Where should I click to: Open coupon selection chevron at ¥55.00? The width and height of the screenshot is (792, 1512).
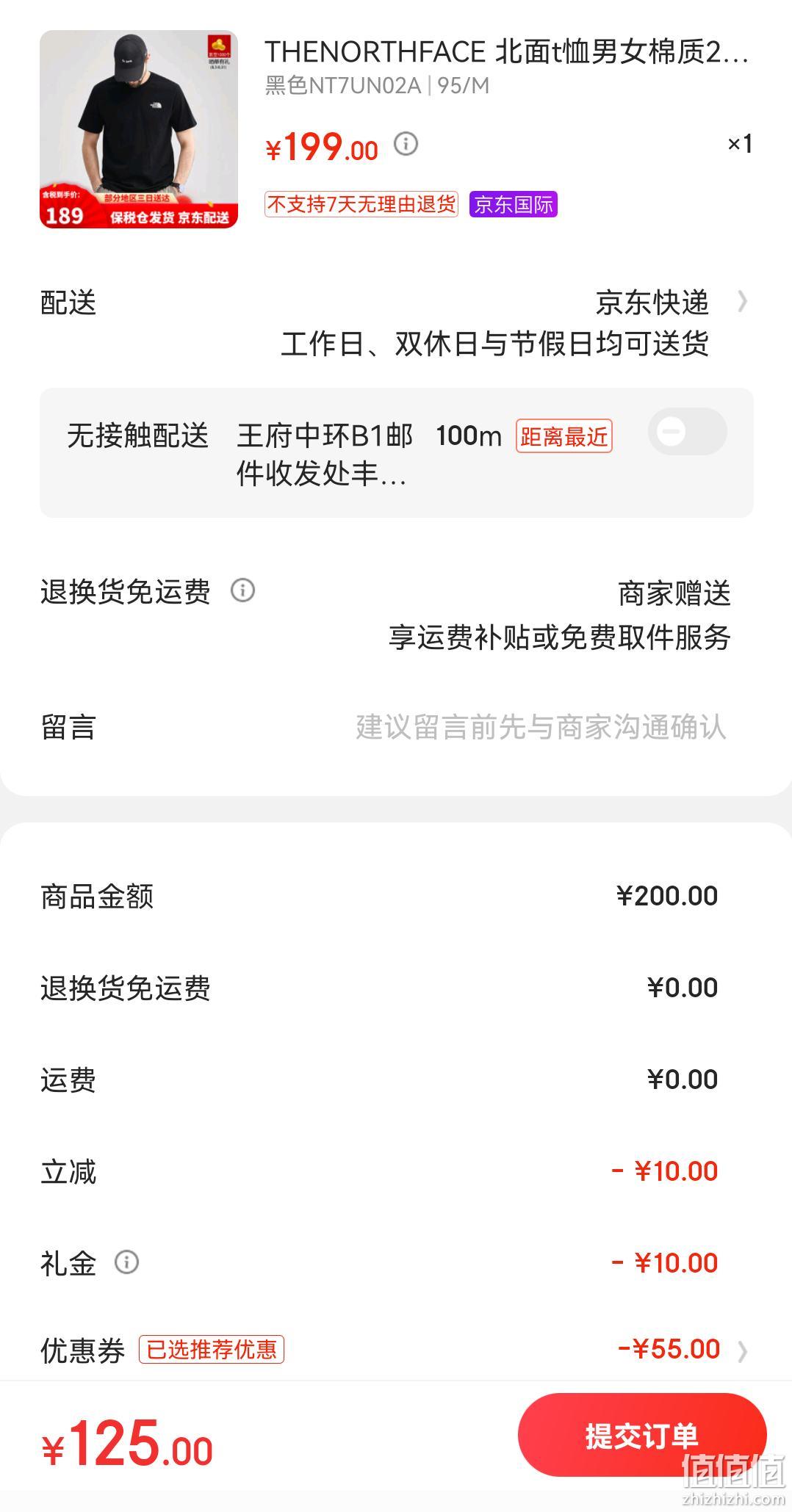tap(742, 1350)
